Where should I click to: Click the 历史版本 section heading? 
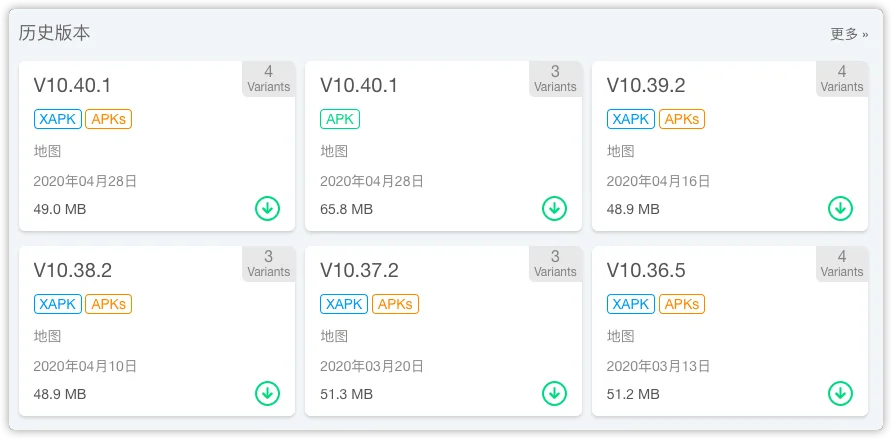click(55, 33)
